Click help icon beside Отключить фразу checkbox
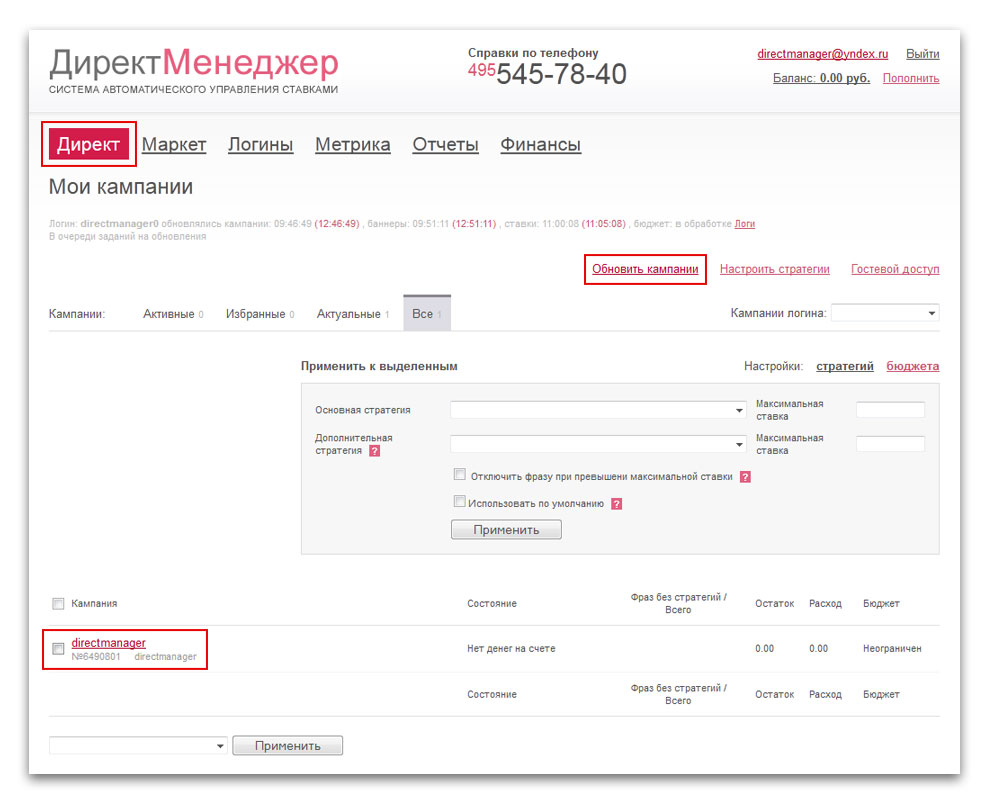The height and width of the screenshot is (802, 990). click(745, 477)
